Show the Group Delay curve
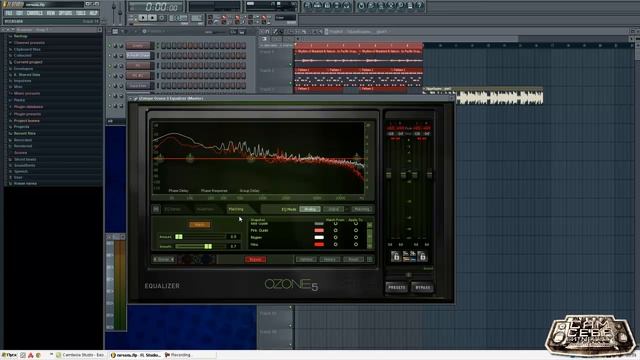 pyautogui.click(x=249, y=191)
